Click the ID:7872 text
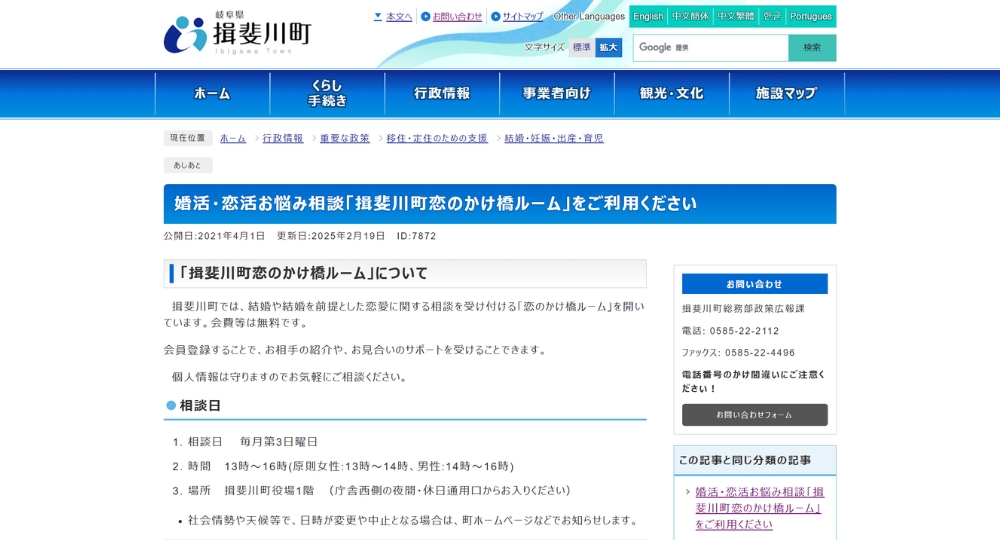 pyautogui.click(x=416, y=236)
